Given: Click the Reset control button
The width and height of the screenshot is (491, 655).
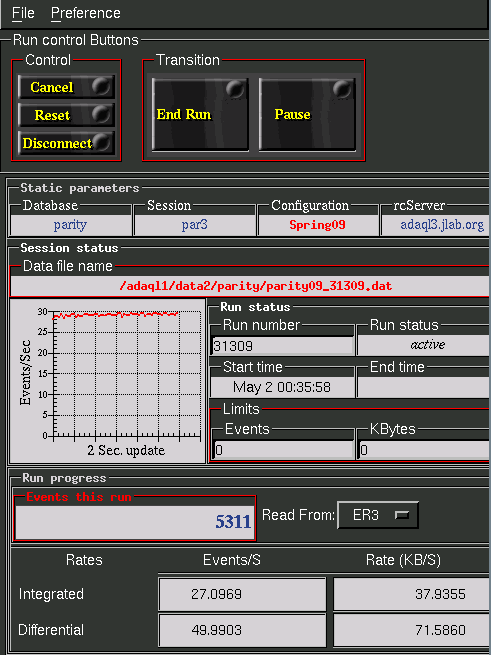Looking at the screenshot, I should [x=66, y=115].
